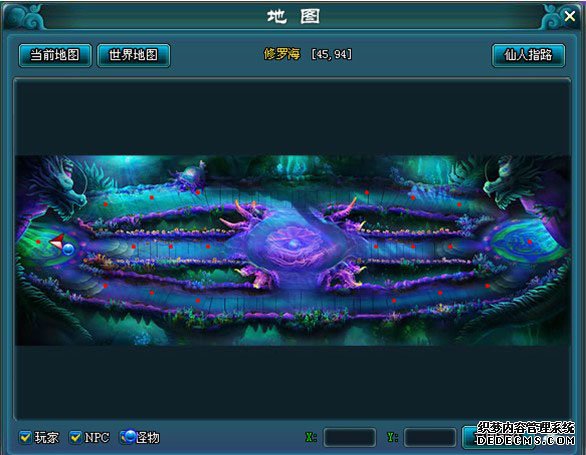Click the 修罗海 map name label
Screen dimensions: 586x455
(282, 54)
